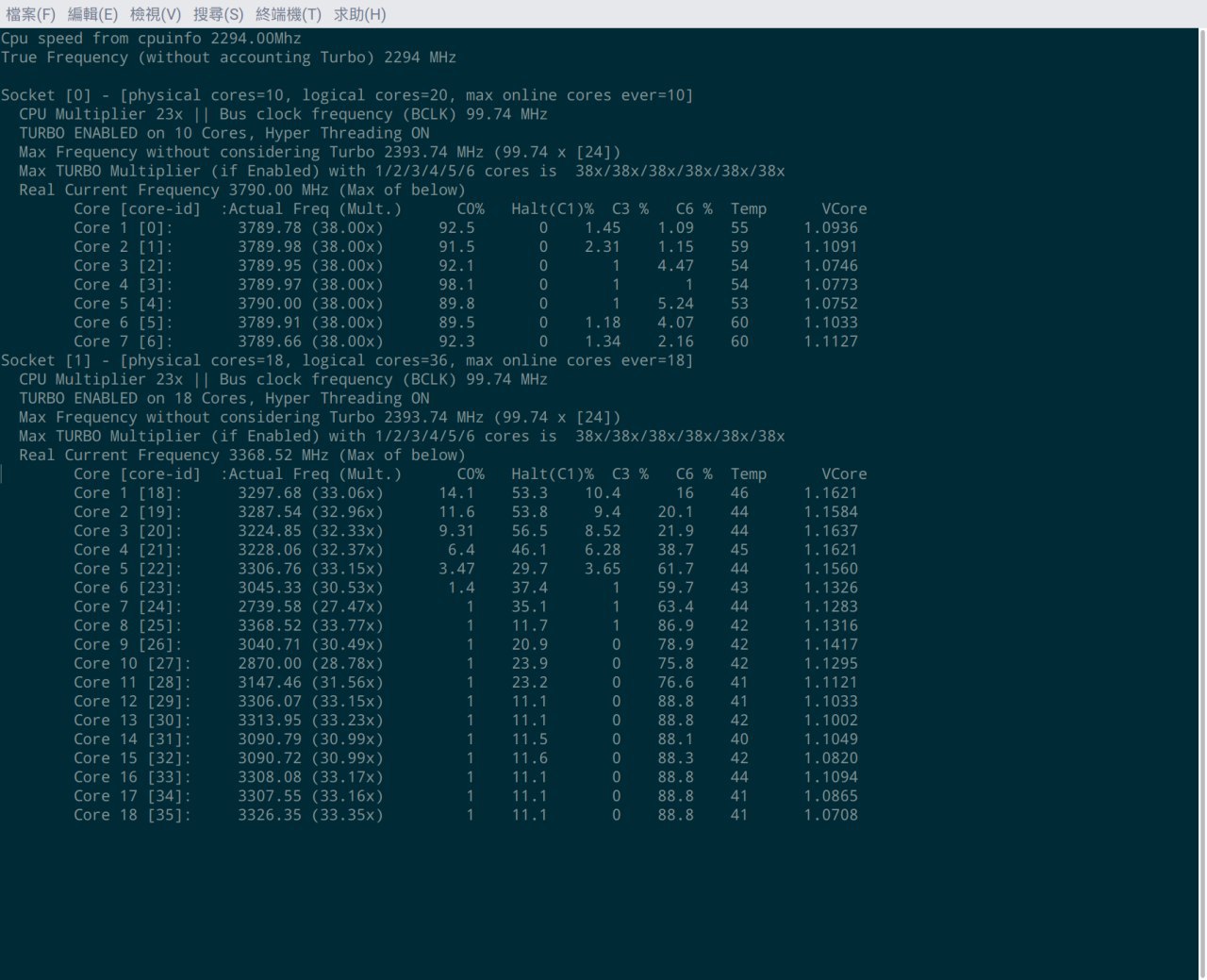Screen dimensions: 1207x980
Task: Click the VCore value 1.1637
Action: (831, 531)
